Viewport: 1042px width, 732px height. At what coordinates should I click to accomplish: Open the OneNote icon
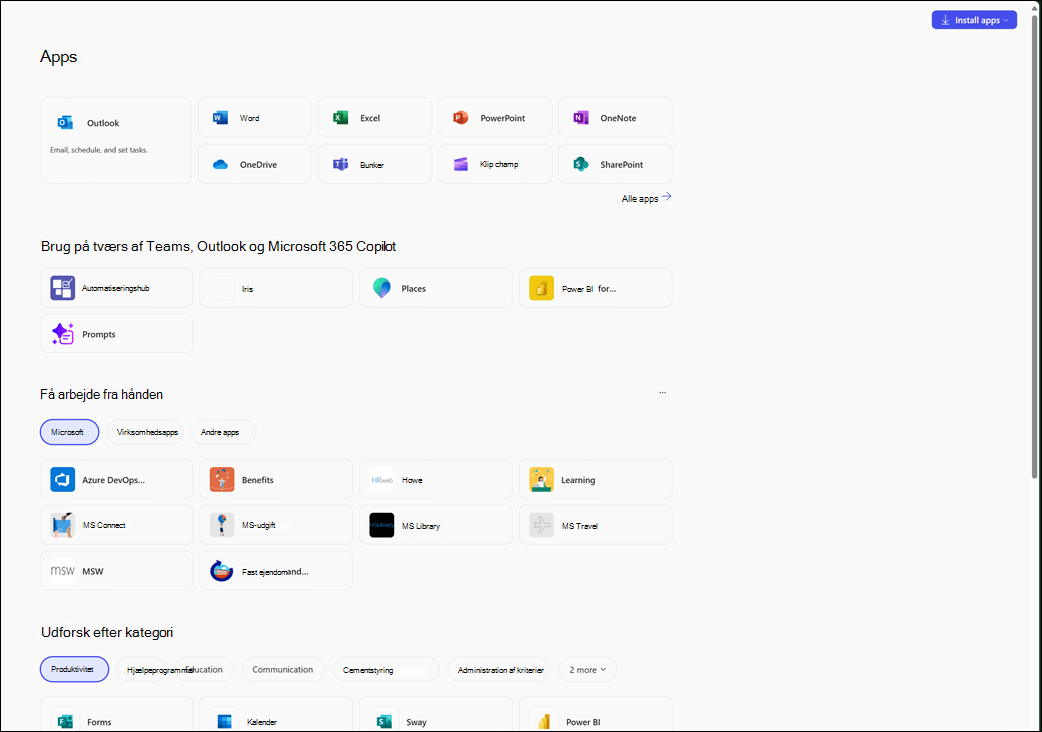(581, 118)
